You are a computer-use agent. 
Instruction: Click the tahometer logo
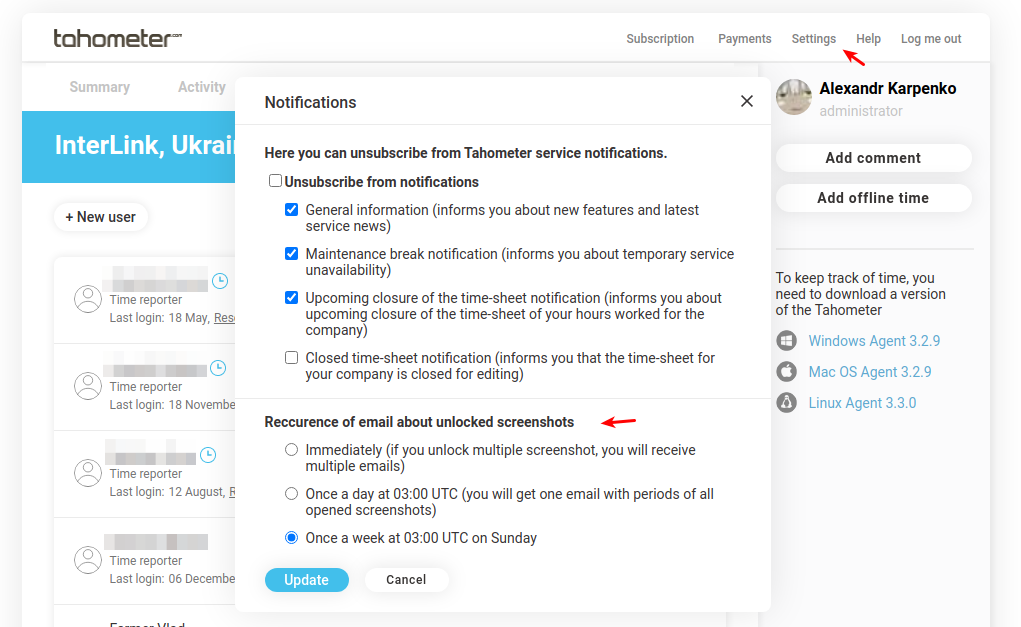click(117, 38)
